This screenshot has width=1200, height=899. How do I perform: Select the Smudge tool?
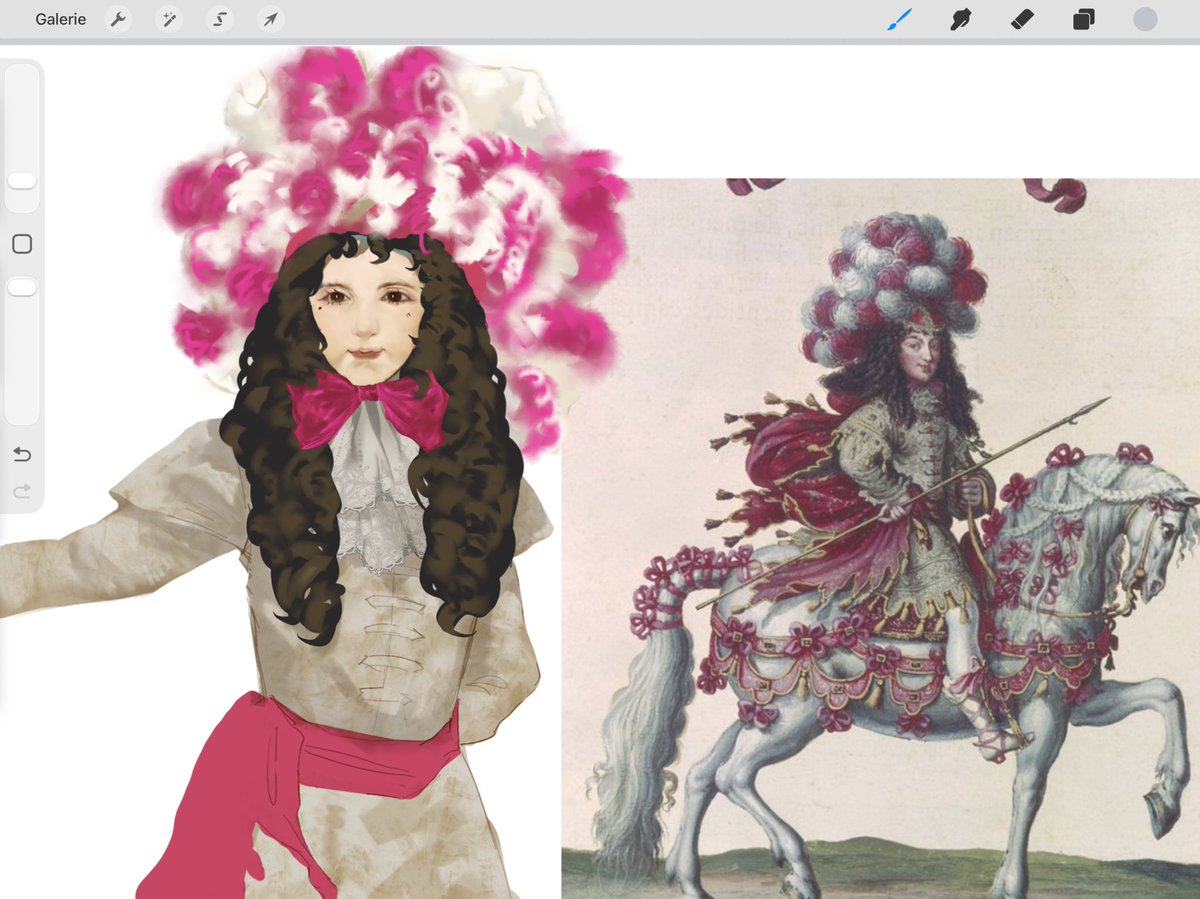[961, 19]
